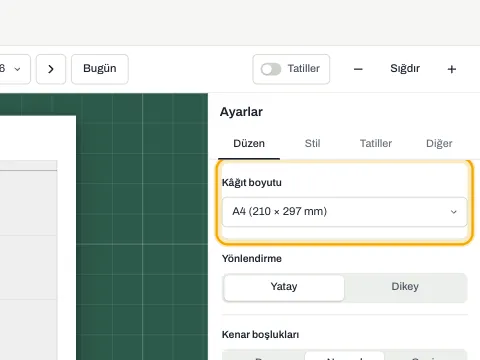Open the Düzen tab
Screen dimensions: 480x360
249,144
